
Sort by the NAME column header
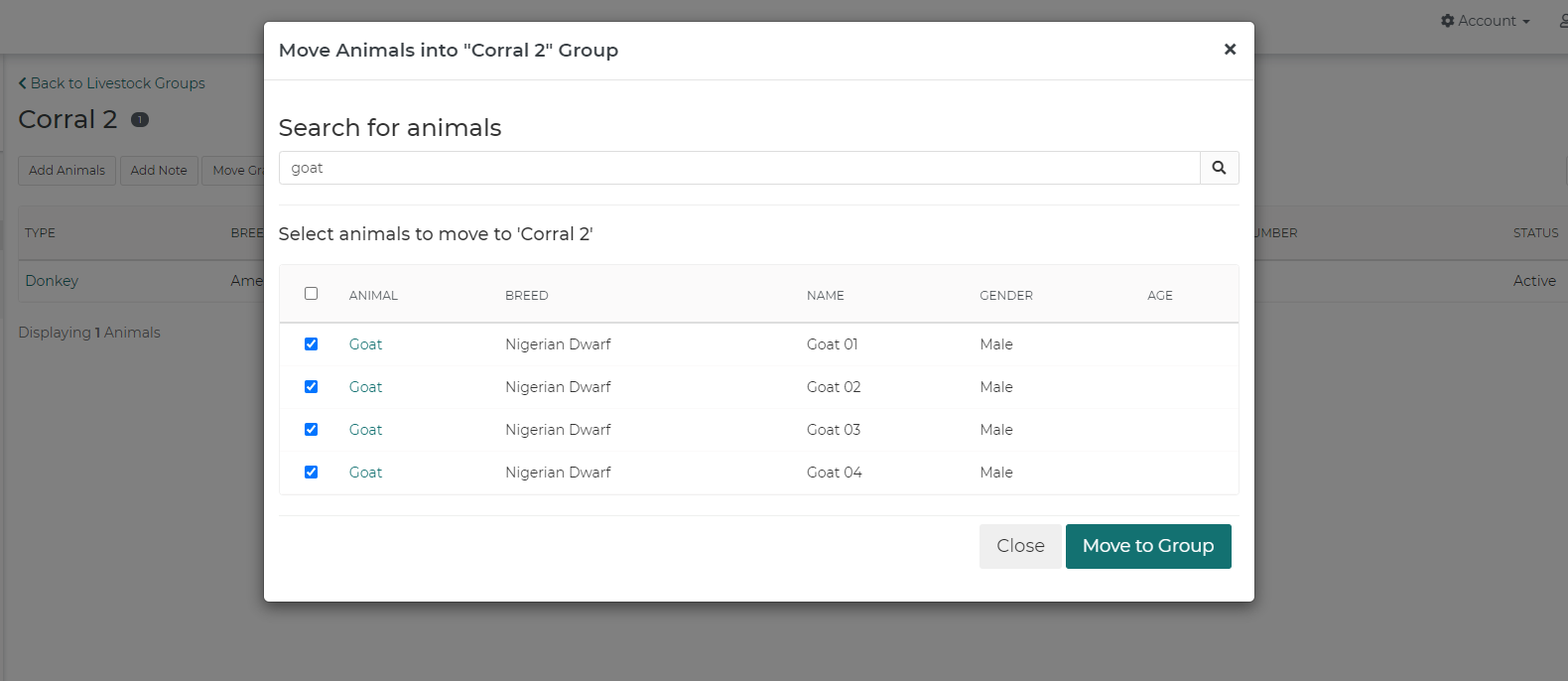pyautogui.click(x=826, y=296)
